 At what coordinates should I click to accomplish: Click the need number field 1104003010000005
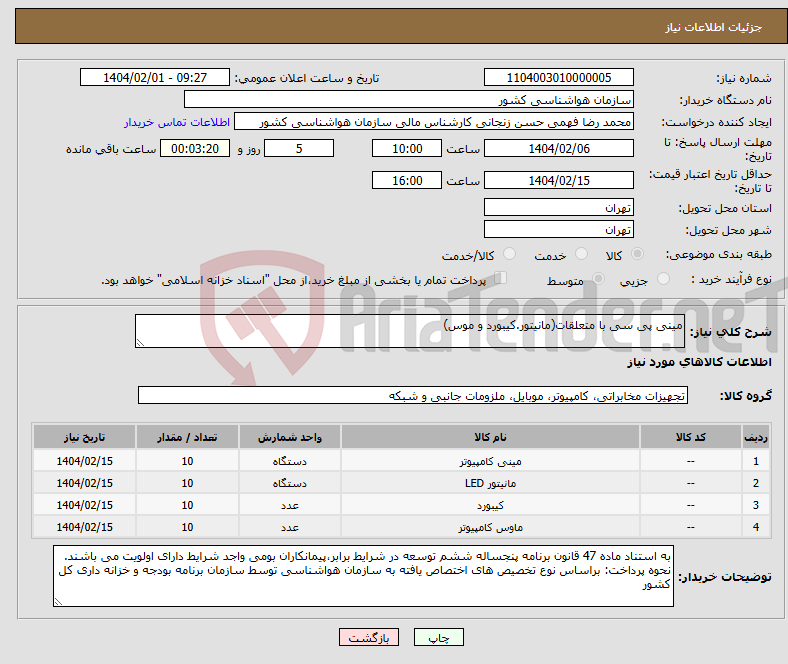click(x=558, y=77)
